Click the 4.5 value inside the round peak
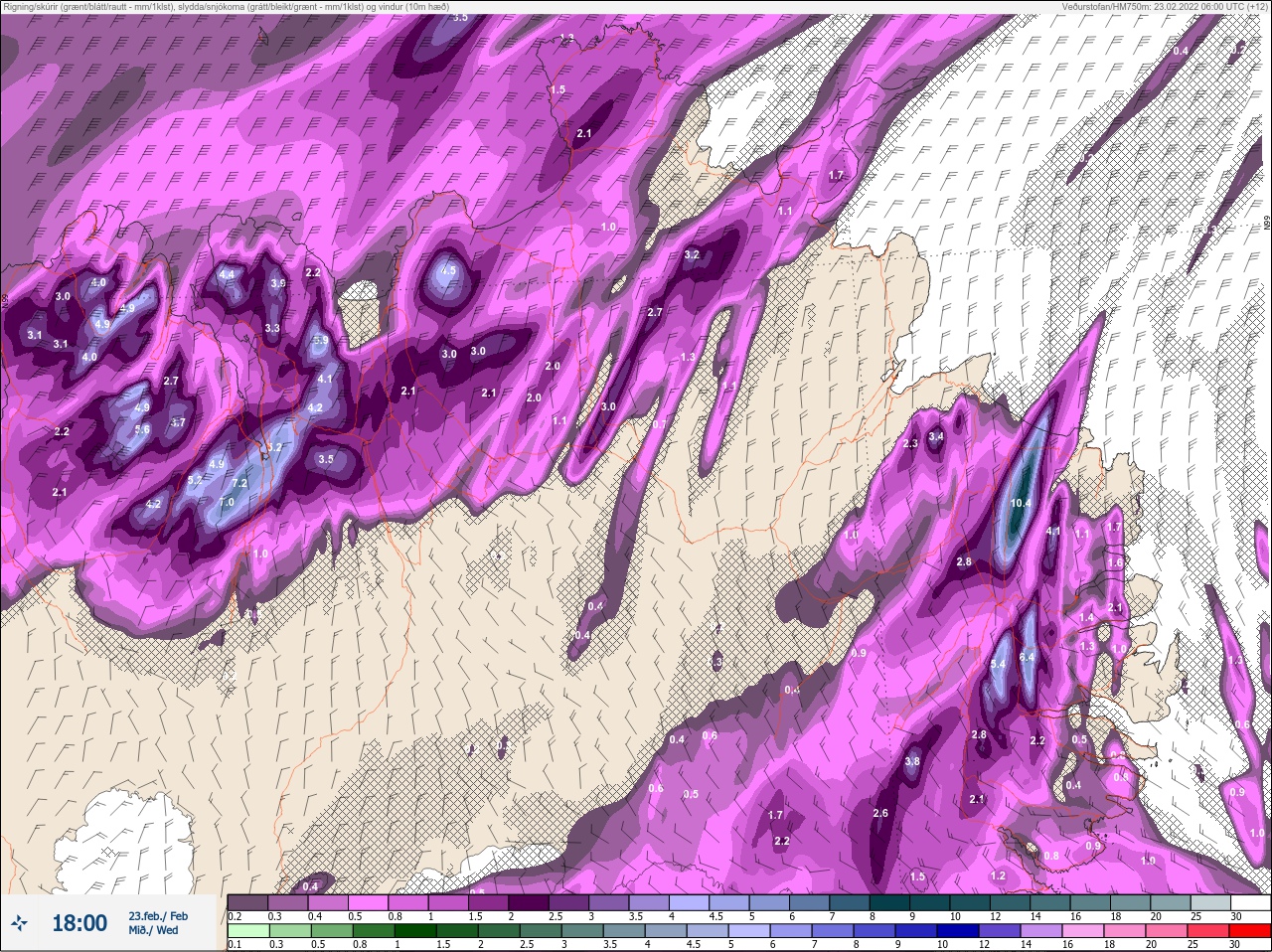This screenshot has width=1272, height=952. pos(448,270)
